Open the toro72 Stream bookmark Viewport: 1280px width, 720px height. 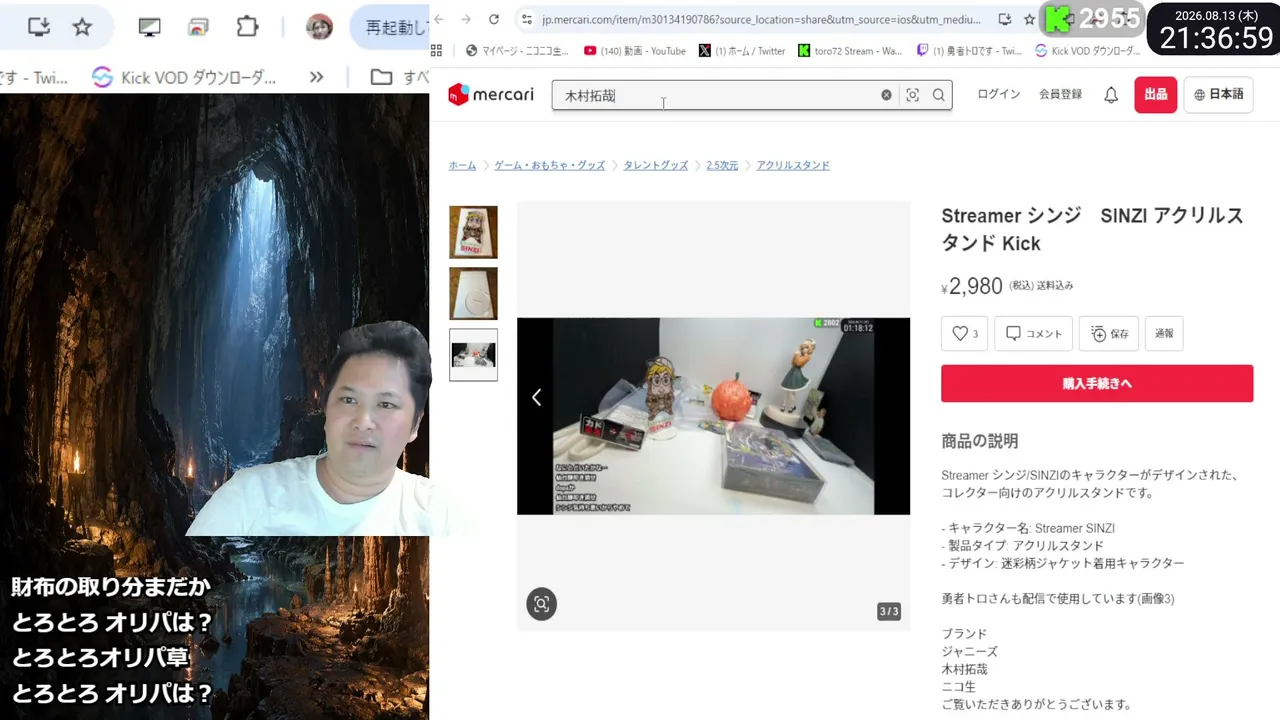tap(850, 51)
